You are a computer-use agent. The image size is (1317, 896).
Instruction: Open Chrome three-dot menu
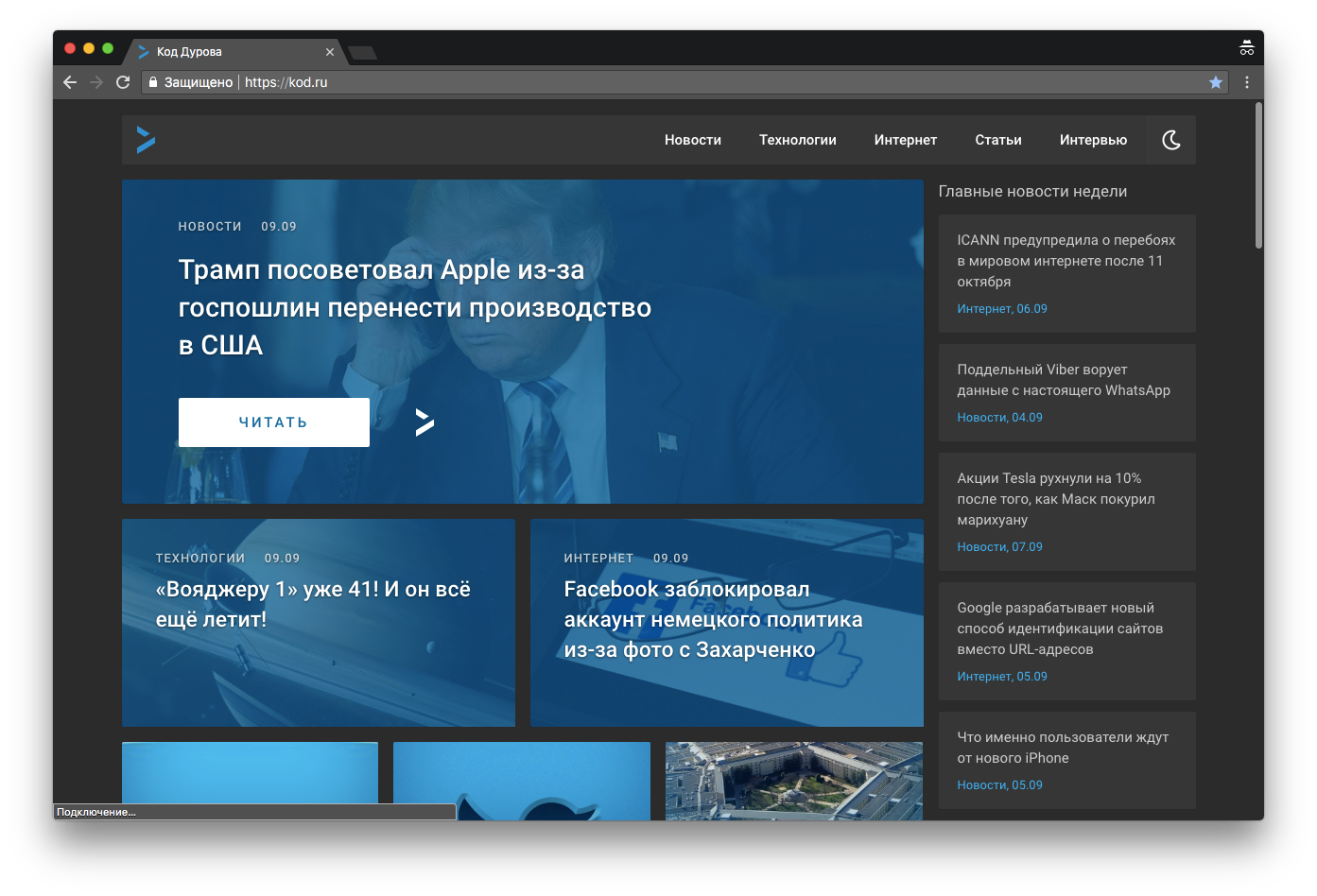(1247, 82)
